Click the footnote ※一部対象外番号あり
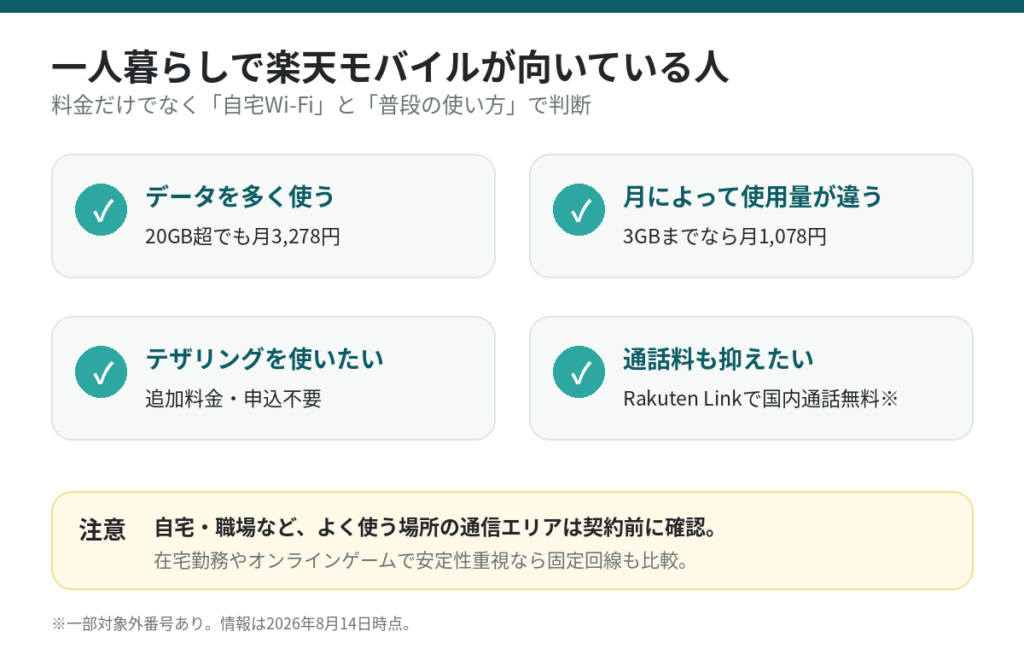Image resolution: width=1024 pixels, height=649 pixels. (x=231, y=624)
